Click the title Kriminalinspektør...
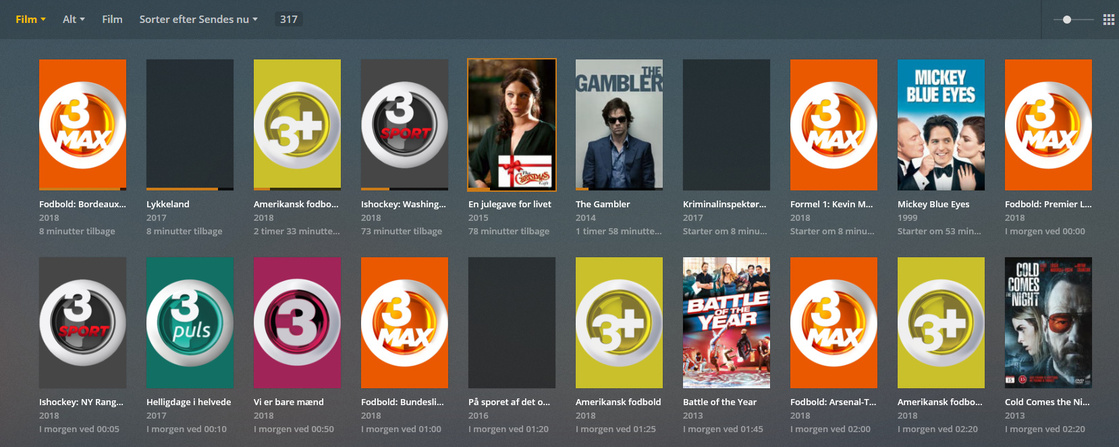The width and height of the screenshot is (1119, 447). pyautogui.click(x=725, y=204)
